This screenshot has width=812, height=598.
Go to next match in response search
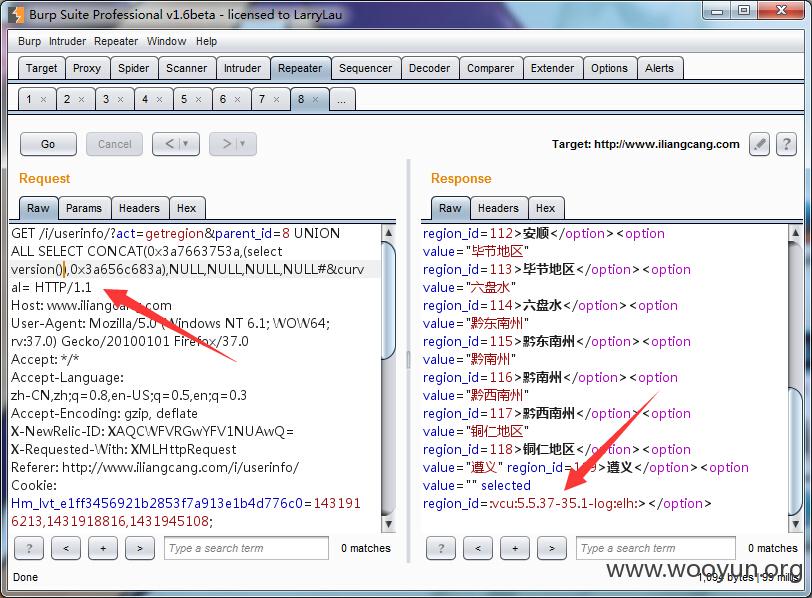click(552, 548)
